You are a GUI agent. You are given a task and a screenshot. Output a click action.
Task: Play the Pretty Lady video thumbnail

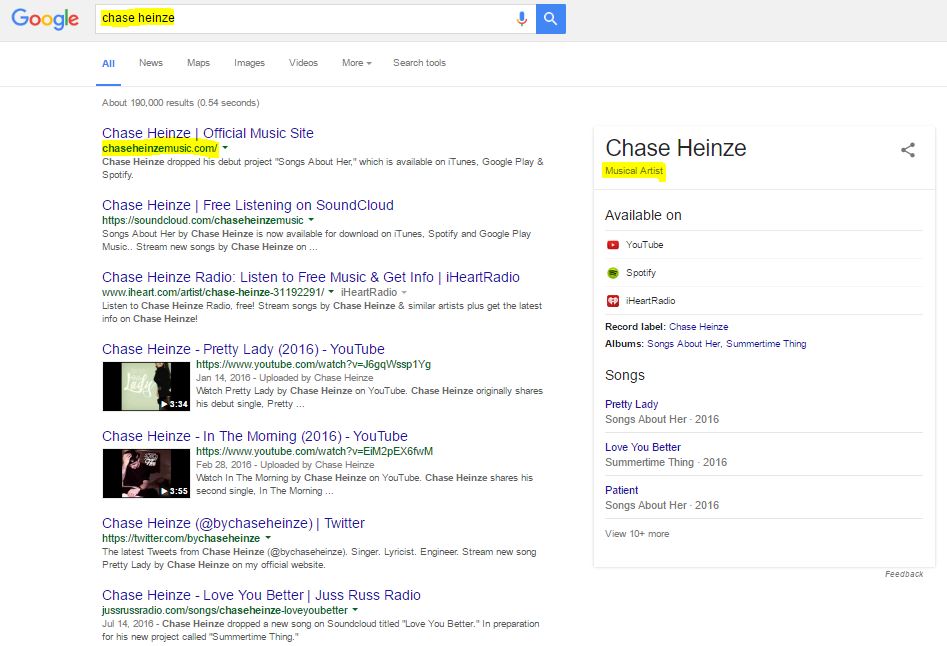[x=146, y=386]
